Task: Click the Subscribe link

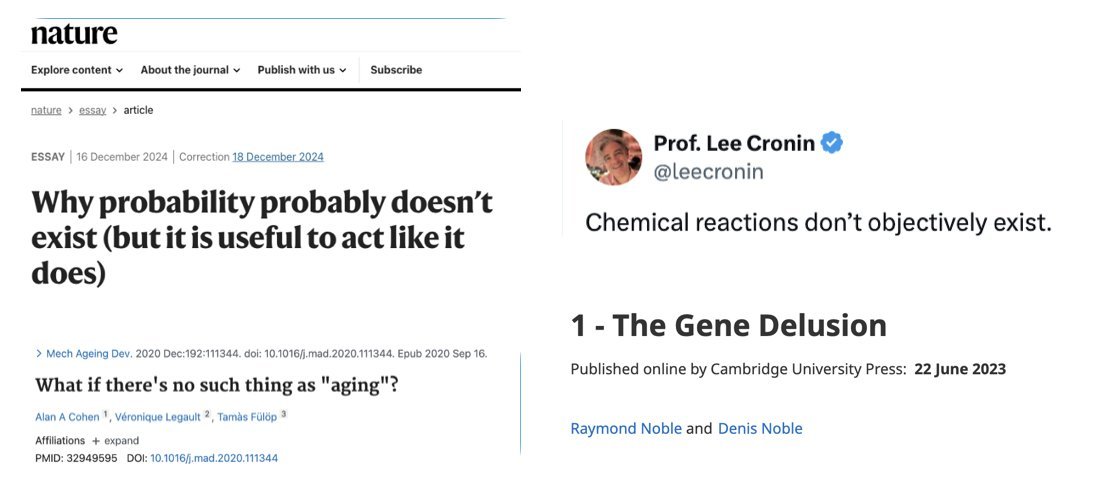Action: pos(396,69)
